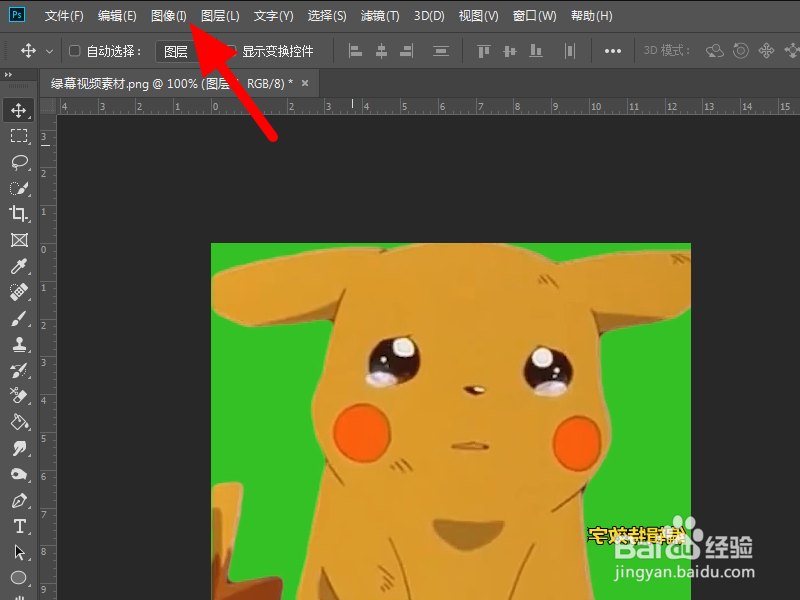The width and height of the screenshot is (800, 600).
Task: Click align horizontal centers icon
Action: pyautogui.click(x=381, y=51)
